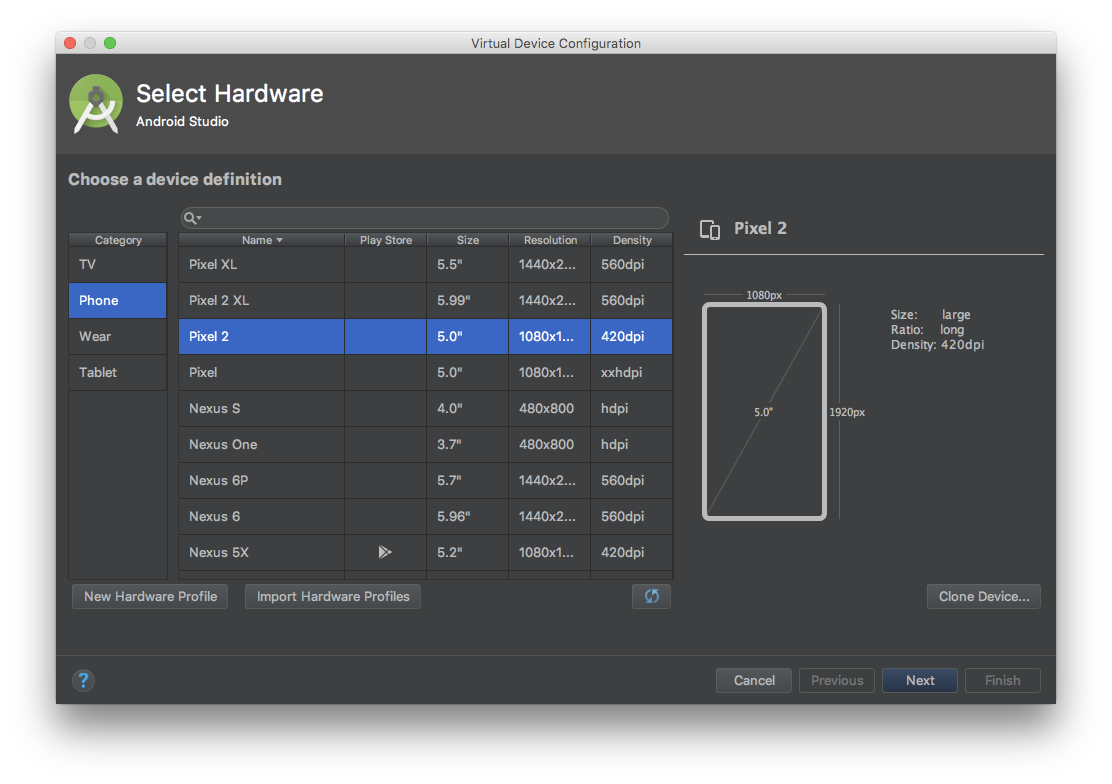Click the 5.99" size cell
This screenshot has width=1112, height=784.
pyautogui.click(x=467, y=300)
